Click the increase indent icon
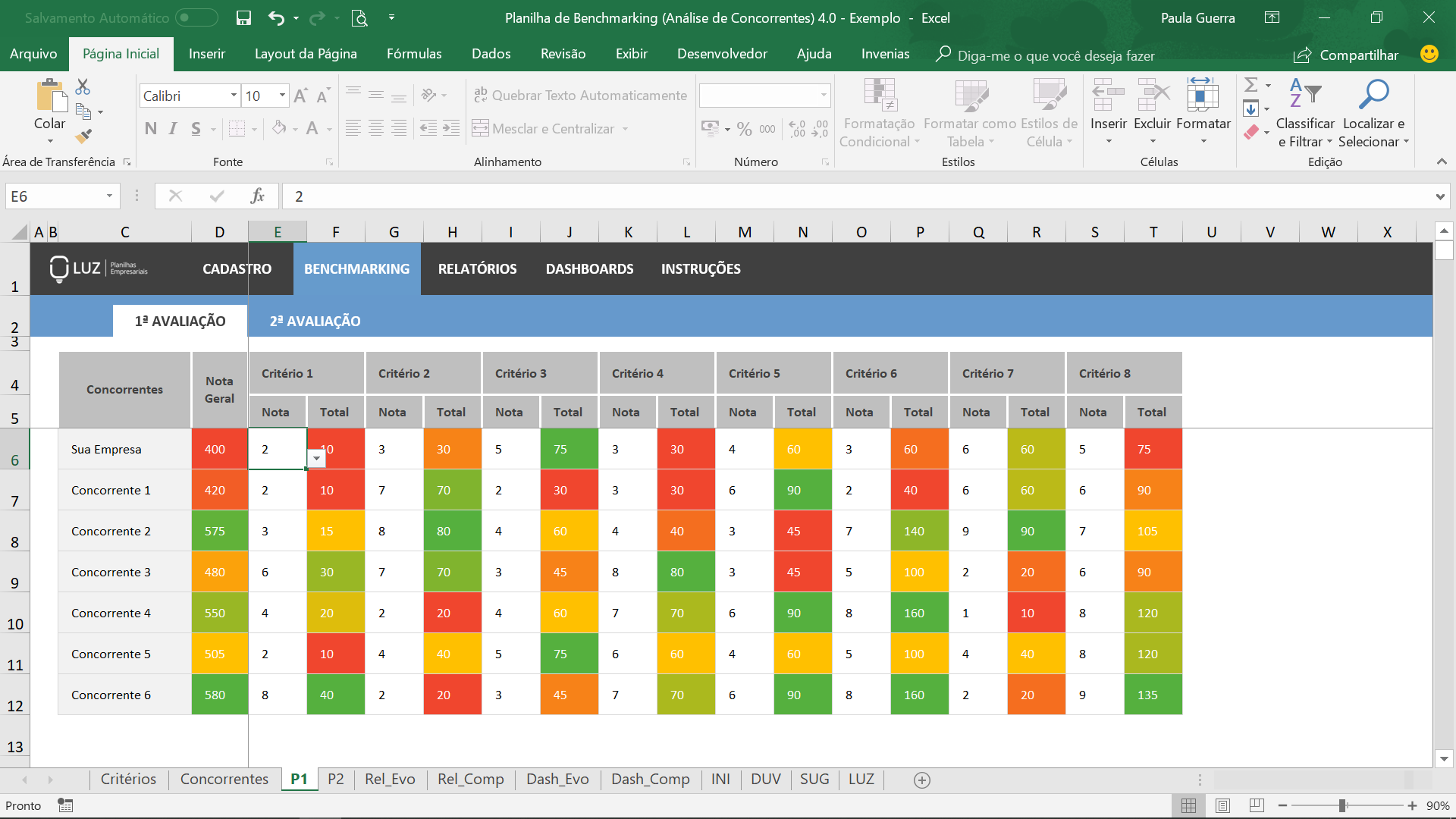 click(451, 128)
